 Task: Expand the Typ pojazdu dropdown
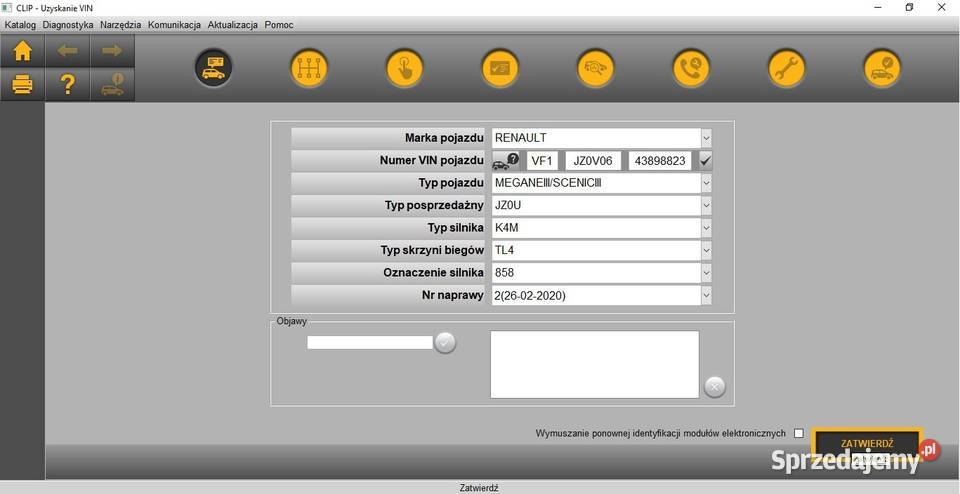point(706,182)
